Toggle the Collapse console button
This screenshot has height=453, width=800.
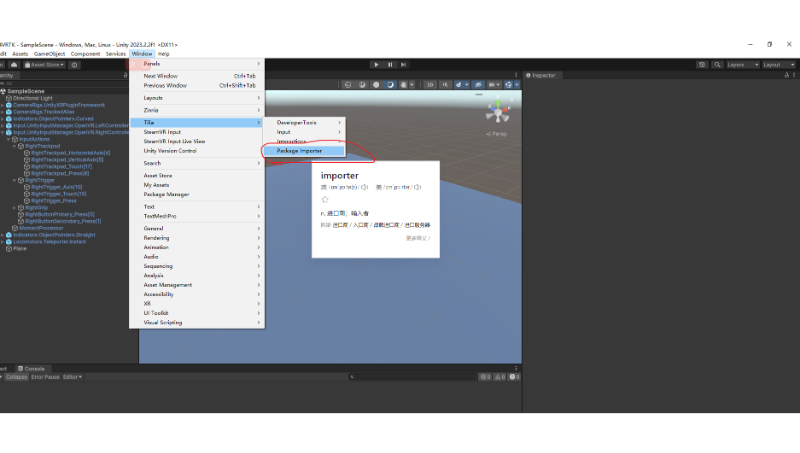click(x=16, y=377)
